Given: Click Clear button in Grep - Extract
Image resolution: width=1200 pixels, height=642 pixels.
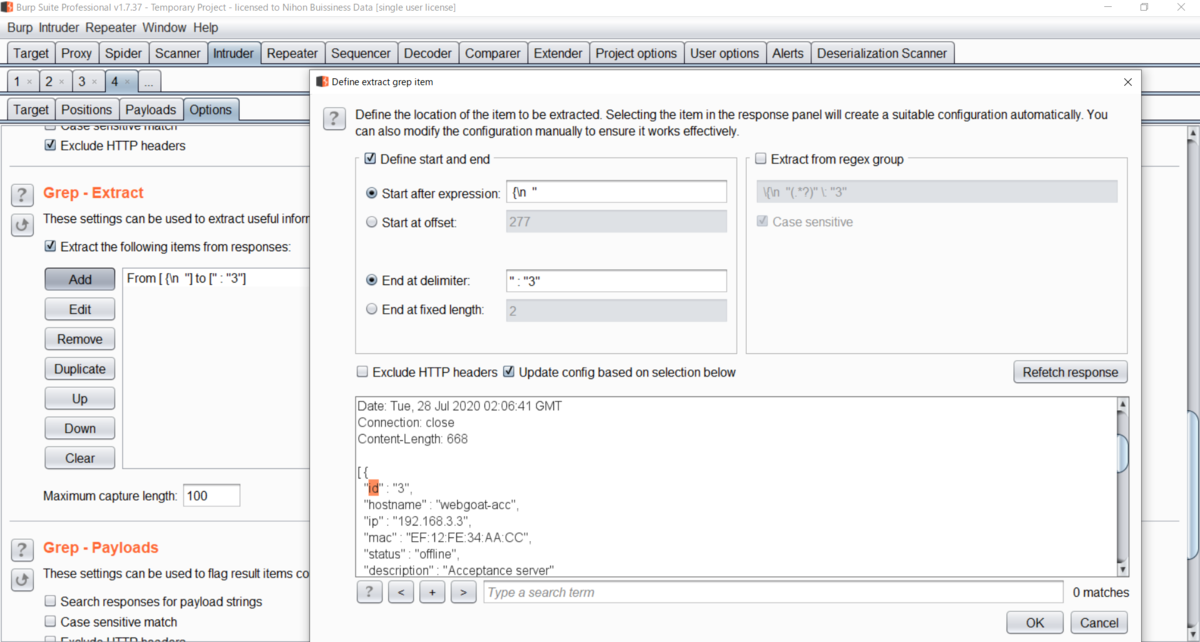Looking at the screenshot, I should pyautogui.click(x=80, y=458).
